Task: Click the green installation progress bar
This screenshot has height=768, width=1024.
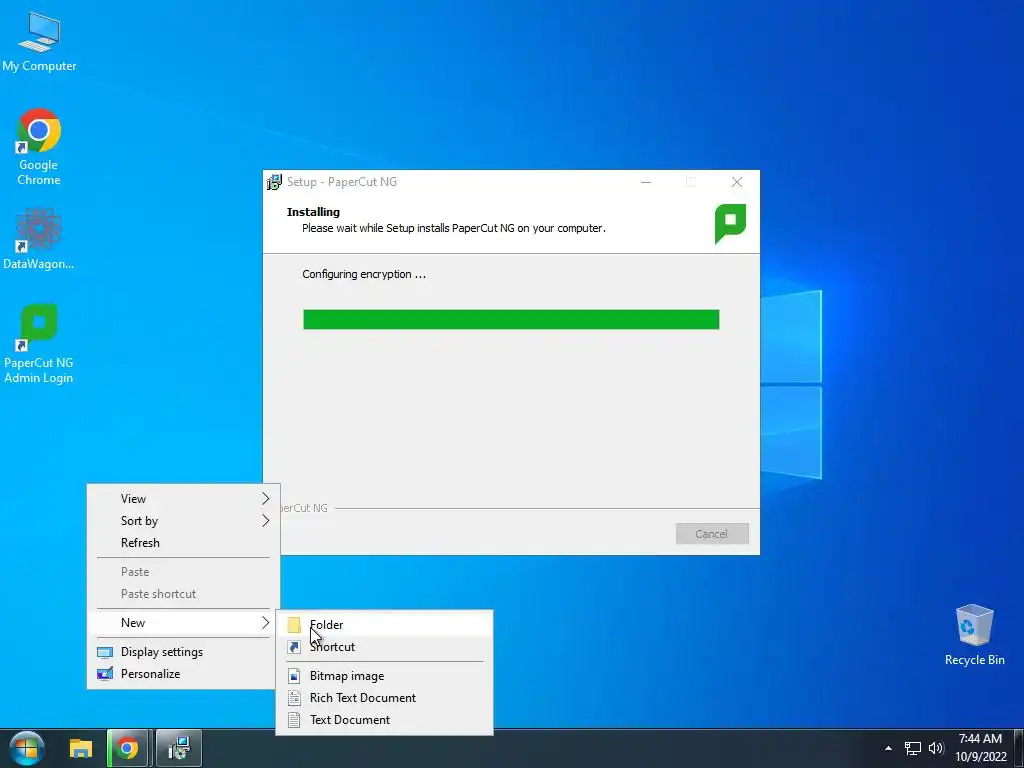Action: pos(511,320)
